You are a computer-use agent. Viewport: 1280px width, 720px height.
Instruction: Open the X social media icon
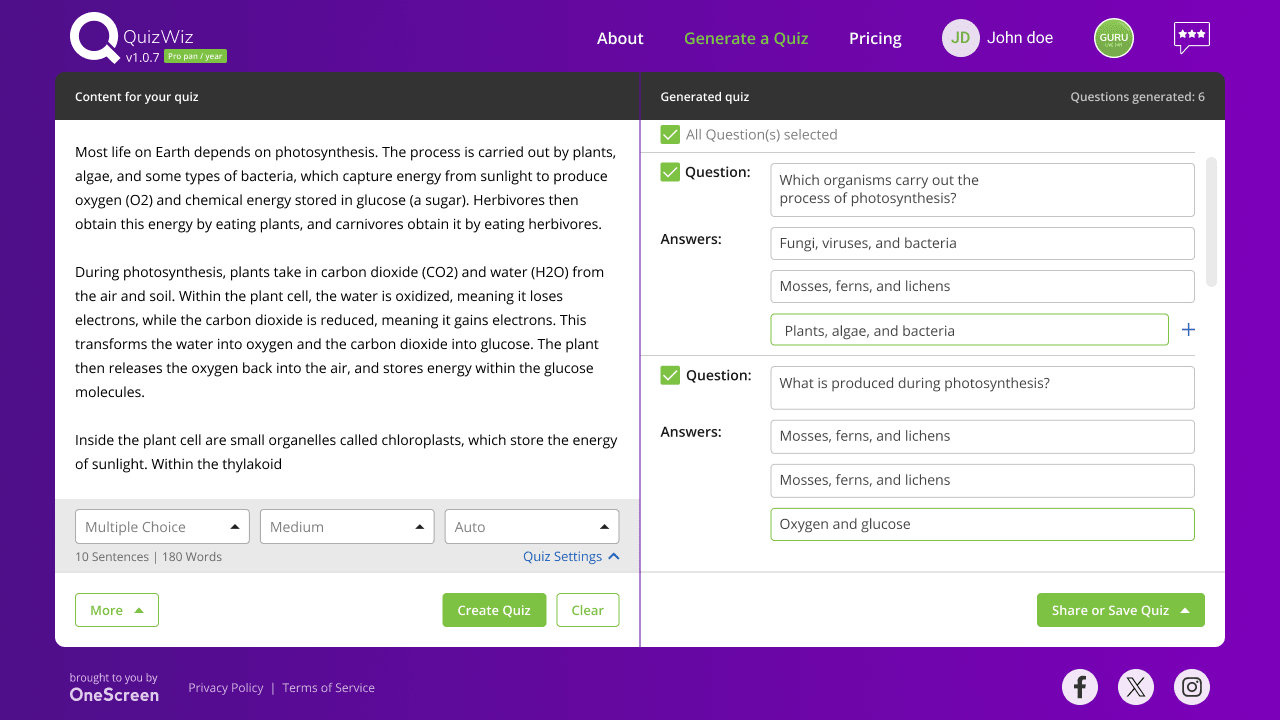point(1135,687)
